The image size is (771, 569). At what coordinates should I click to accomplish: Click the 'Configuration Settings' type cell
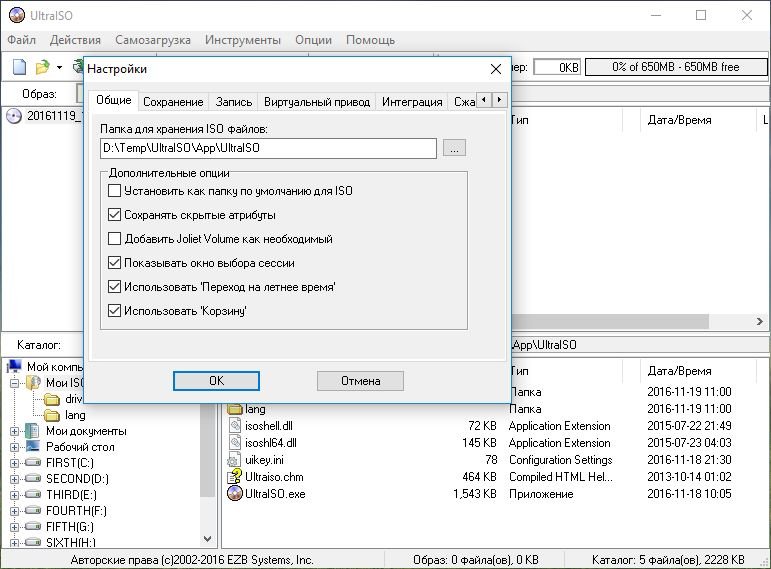(561, 460)
